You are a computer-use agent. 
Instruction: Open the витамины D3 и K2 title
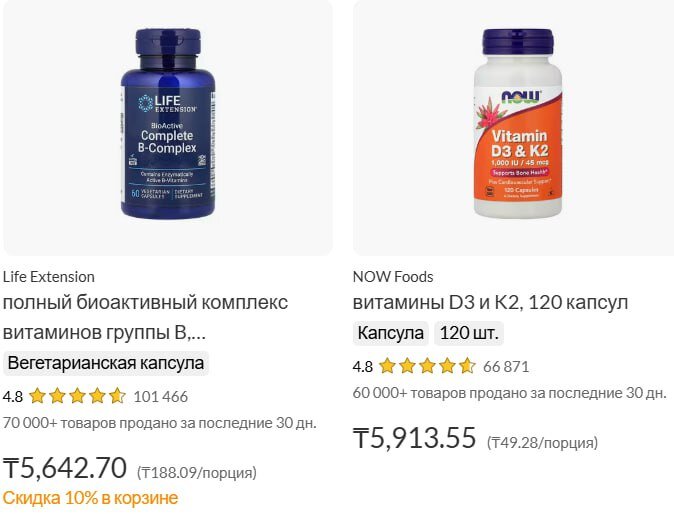490,302
